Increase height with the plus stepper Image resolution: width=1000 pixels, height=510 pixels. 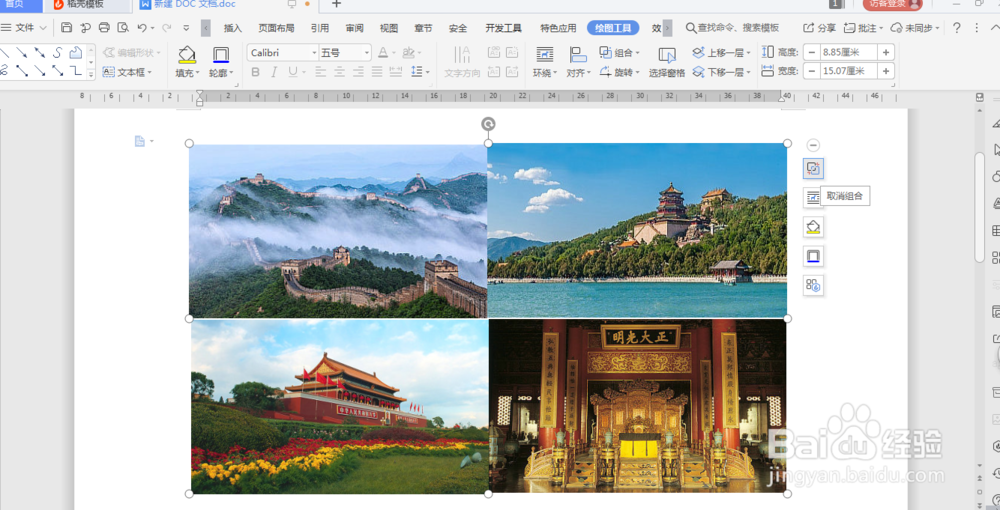(x=886, y=52)
